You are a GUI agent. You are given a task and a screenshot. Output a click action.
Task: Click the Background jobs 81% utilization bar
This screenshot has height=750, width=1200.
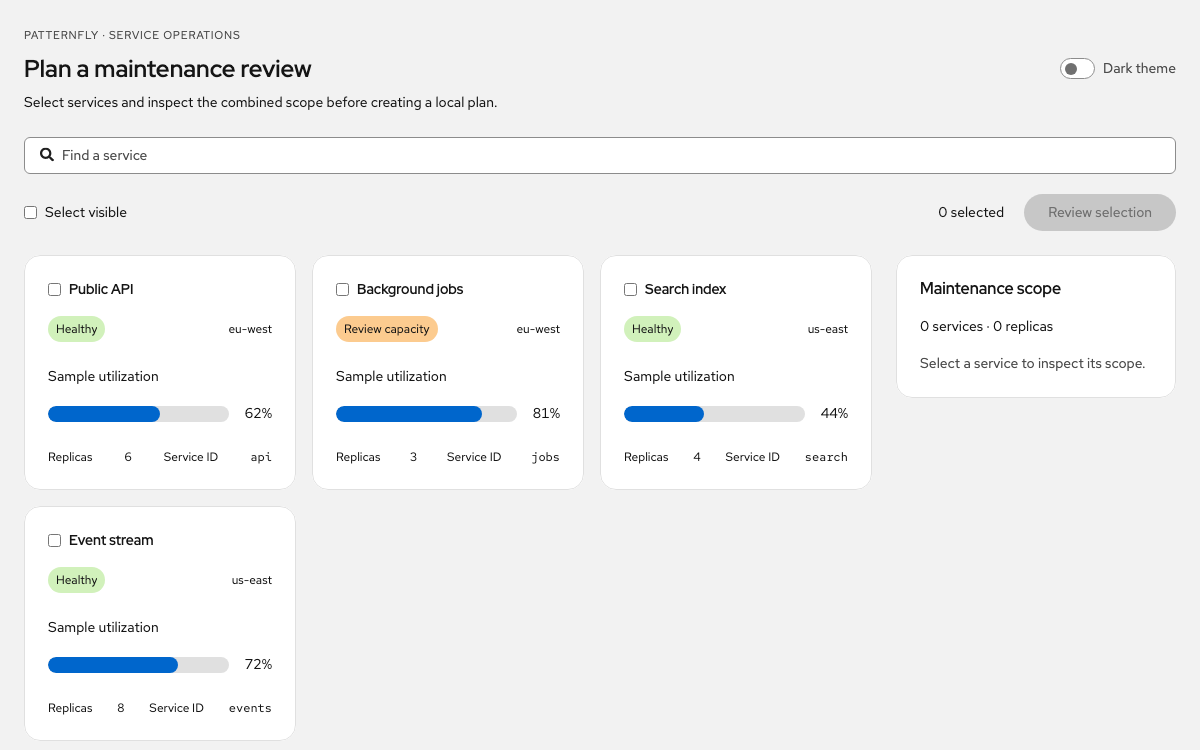(x=426, y=414)
